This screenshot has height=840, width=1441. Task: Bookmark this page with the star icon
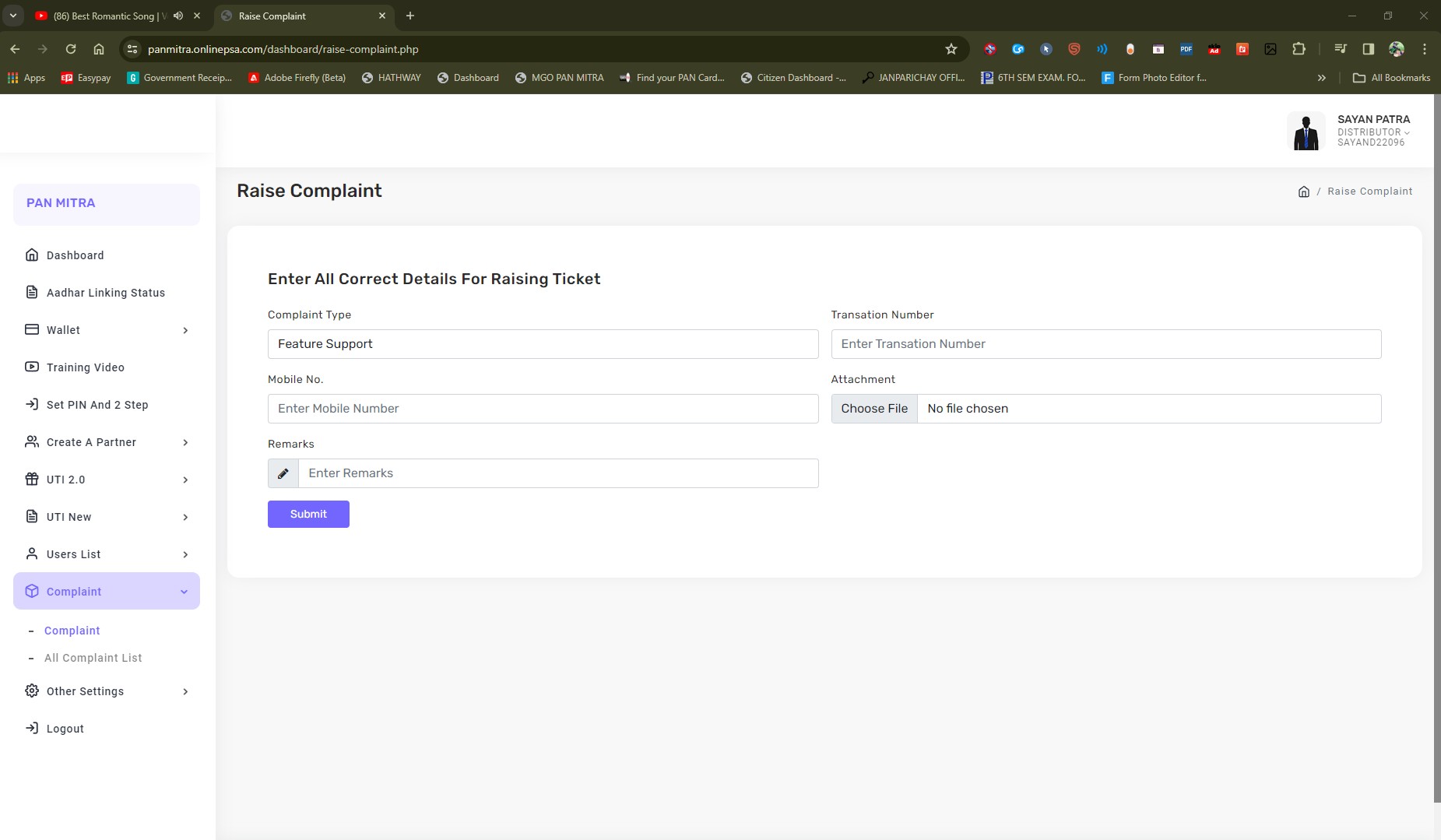[x=951, y=49]
